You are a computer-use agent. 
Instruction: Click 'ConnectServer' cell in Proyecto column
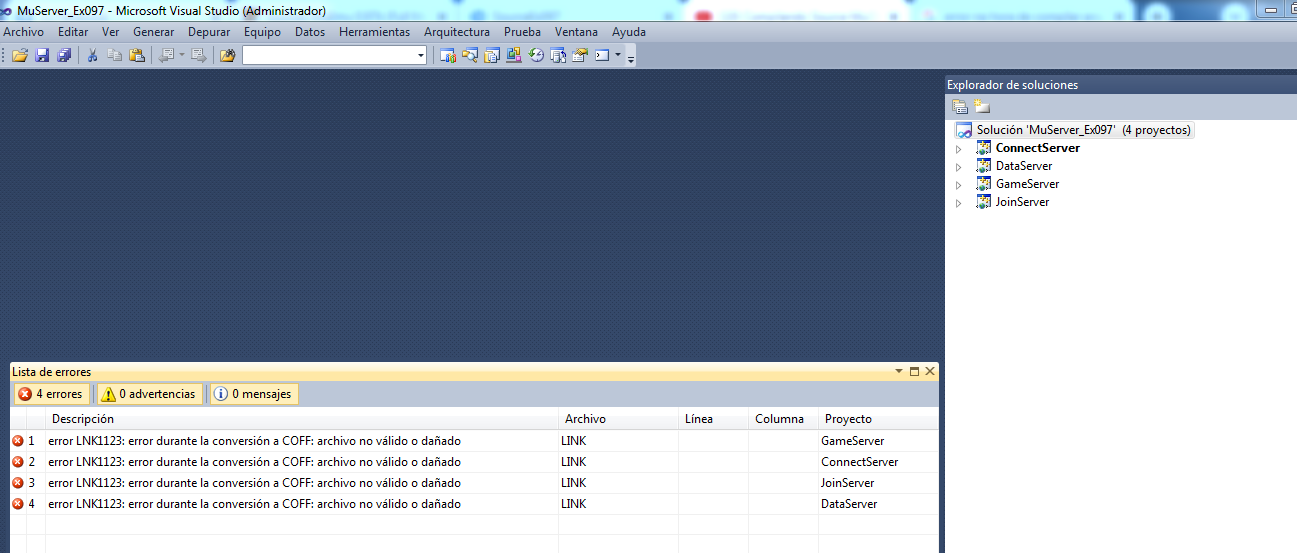pyautogui.click(x=860, y=462)
